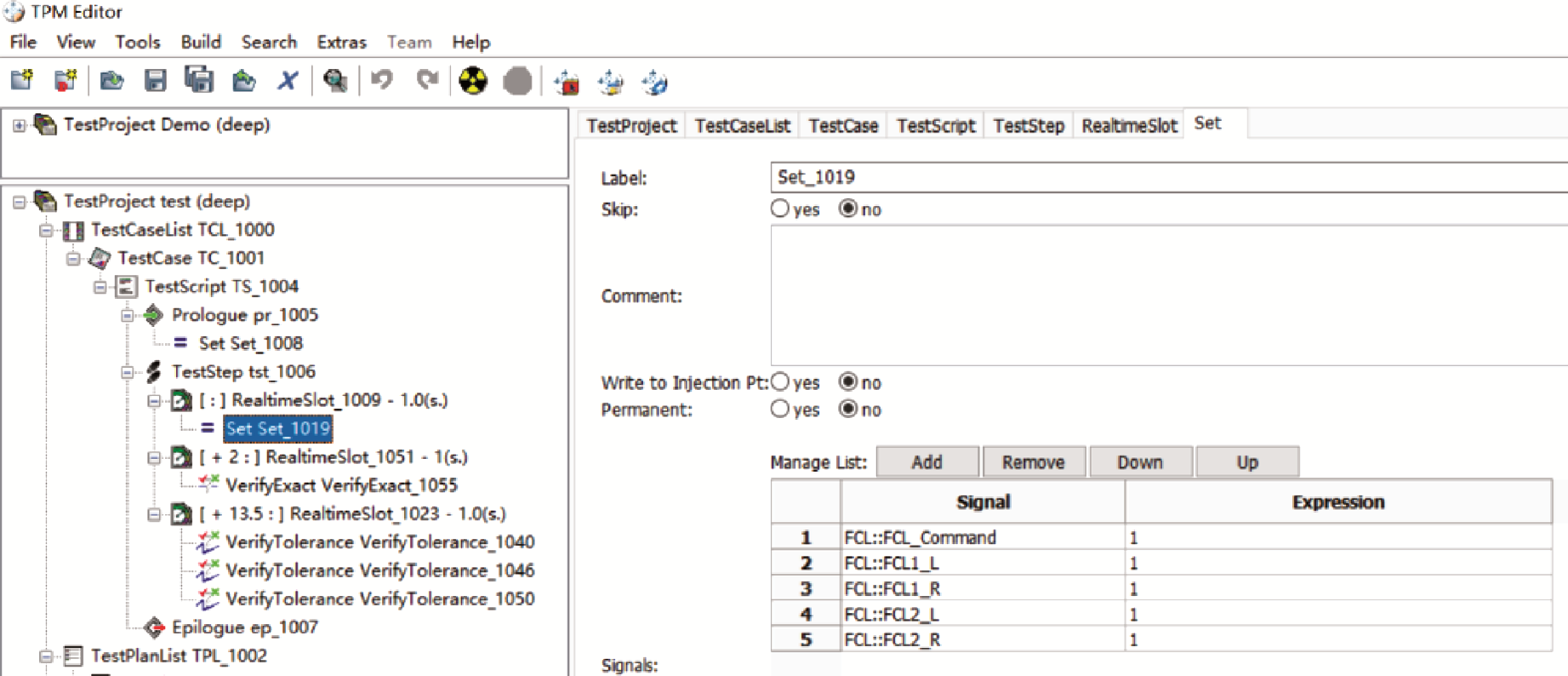1568x676 pixels.
Task: Click the VerifyExact_1055 icon
Action: tap(208, 484)
